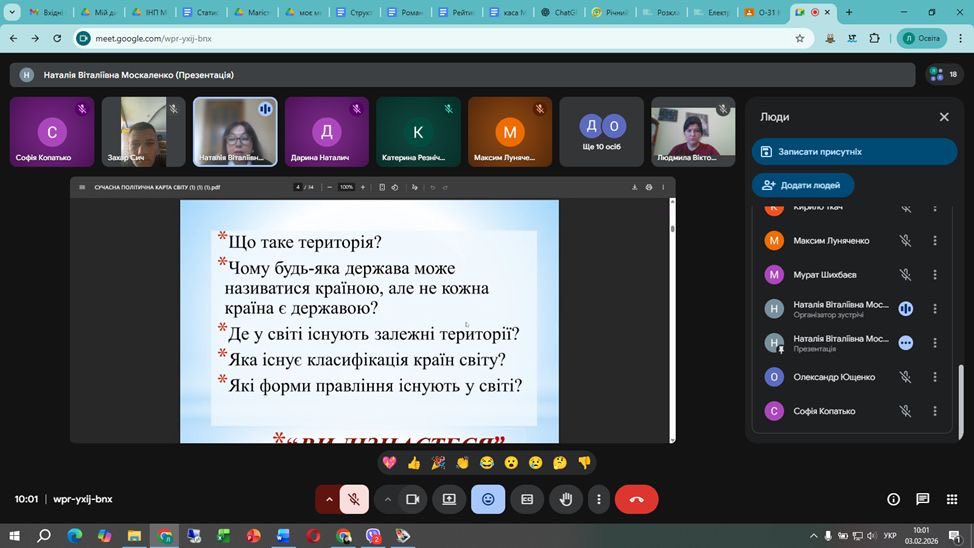Open options for Максим Луняченко
974x548 pixels.
(x=935, y=240)
